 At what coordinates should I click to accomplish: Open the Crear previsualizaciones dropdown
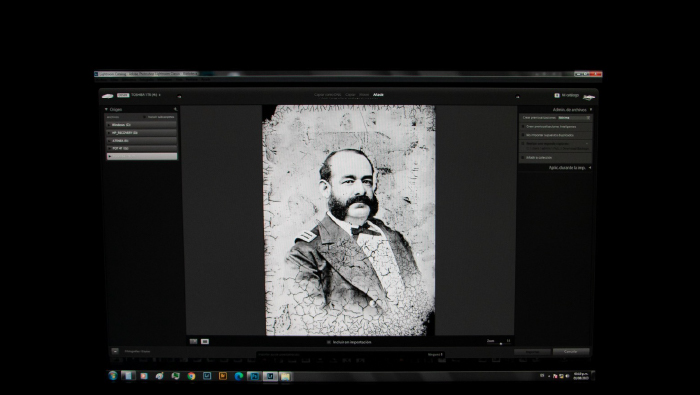574,118
